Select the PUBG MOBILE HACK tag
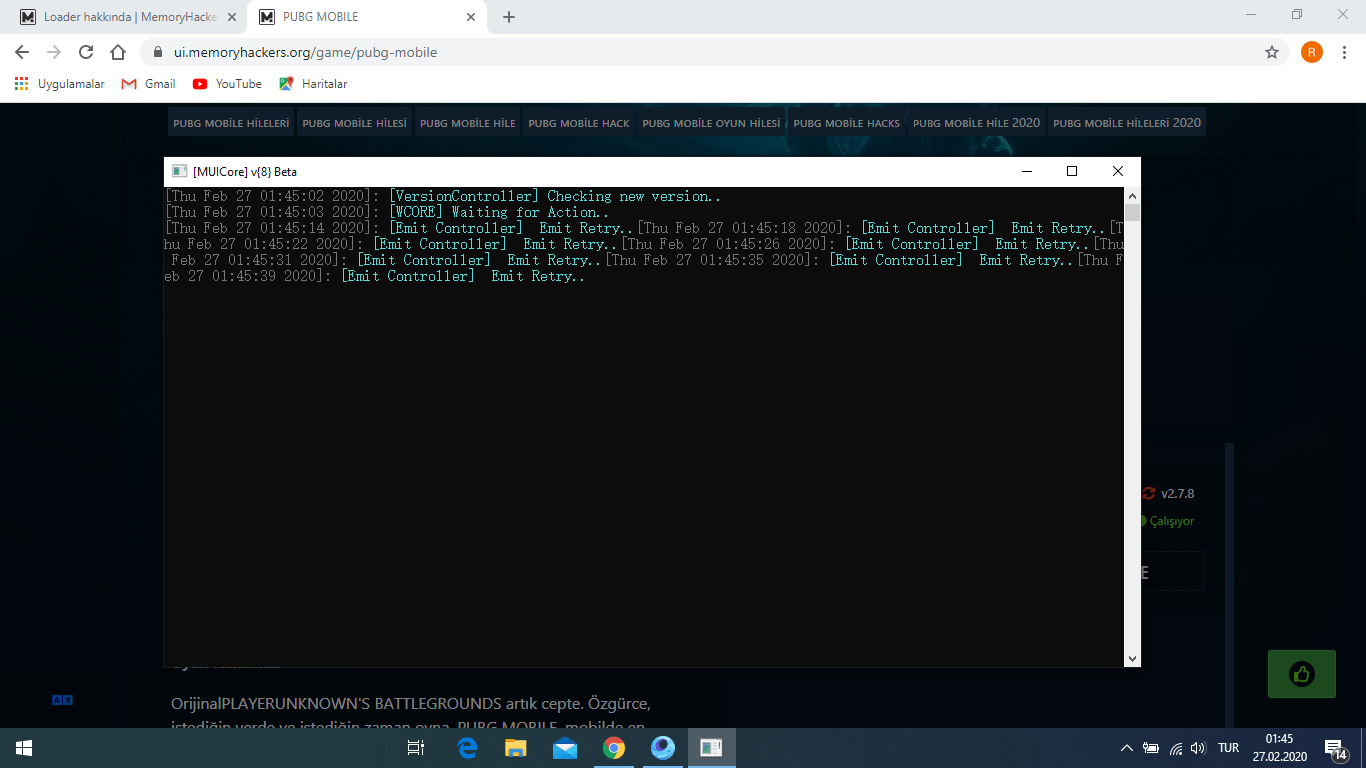 coord(579,123)
